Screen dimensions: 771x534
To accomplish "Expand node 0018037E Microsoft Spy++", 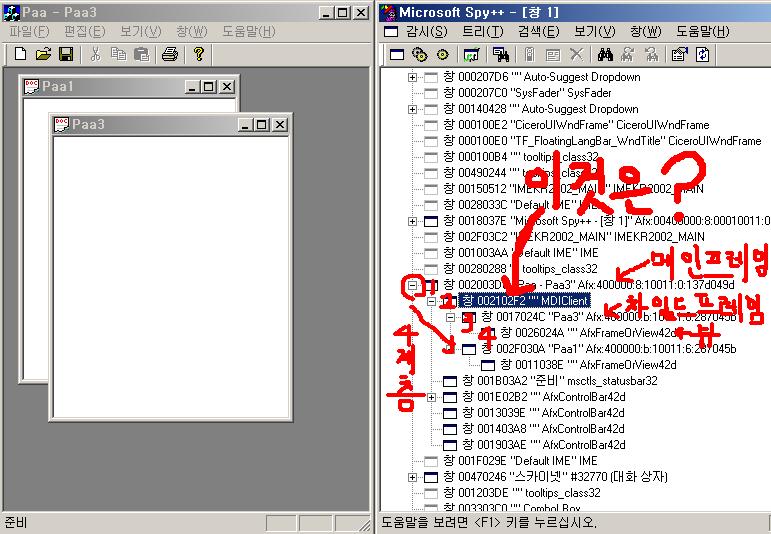I will 412,221.
